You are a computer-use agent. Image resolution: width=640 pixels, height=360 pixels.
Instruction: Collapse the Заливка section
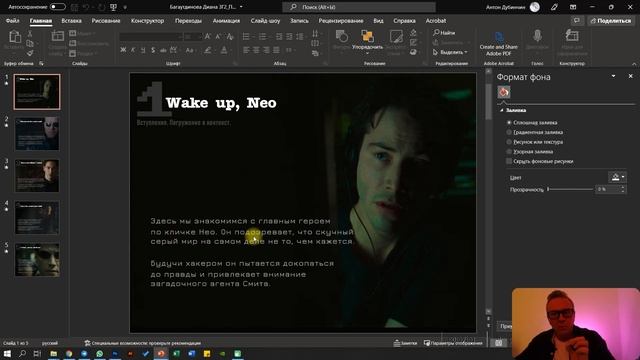coord(502,110)
